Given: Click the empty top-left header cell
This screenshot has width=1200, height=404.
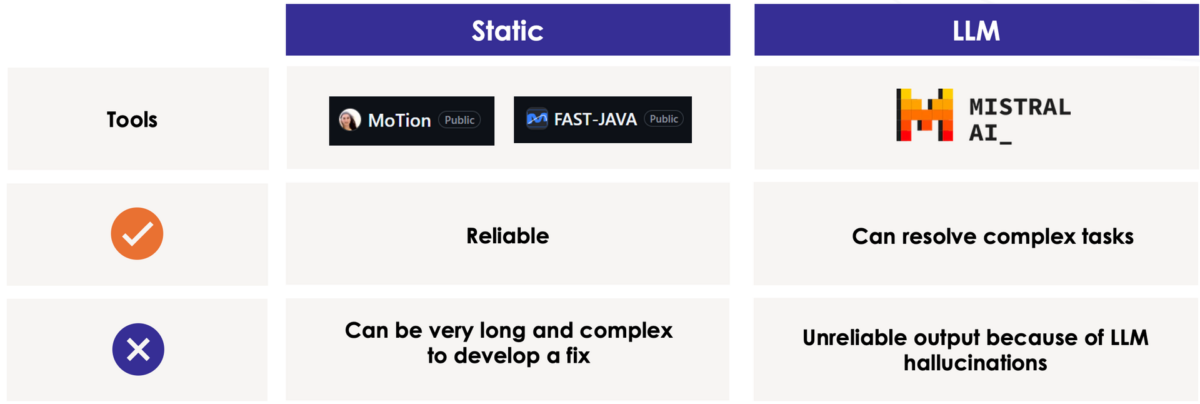Looking at the screenshot, I should [137, 30].
